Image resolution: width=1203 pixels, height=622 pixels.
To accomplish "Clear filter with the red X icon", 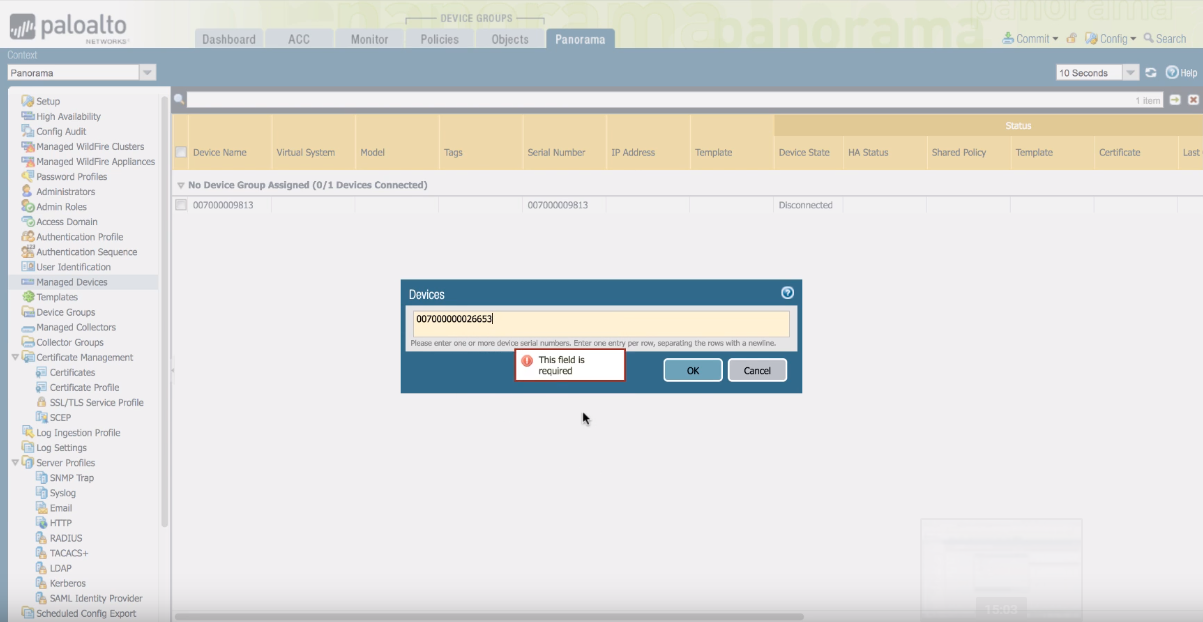I will (x=1192, y=100).
